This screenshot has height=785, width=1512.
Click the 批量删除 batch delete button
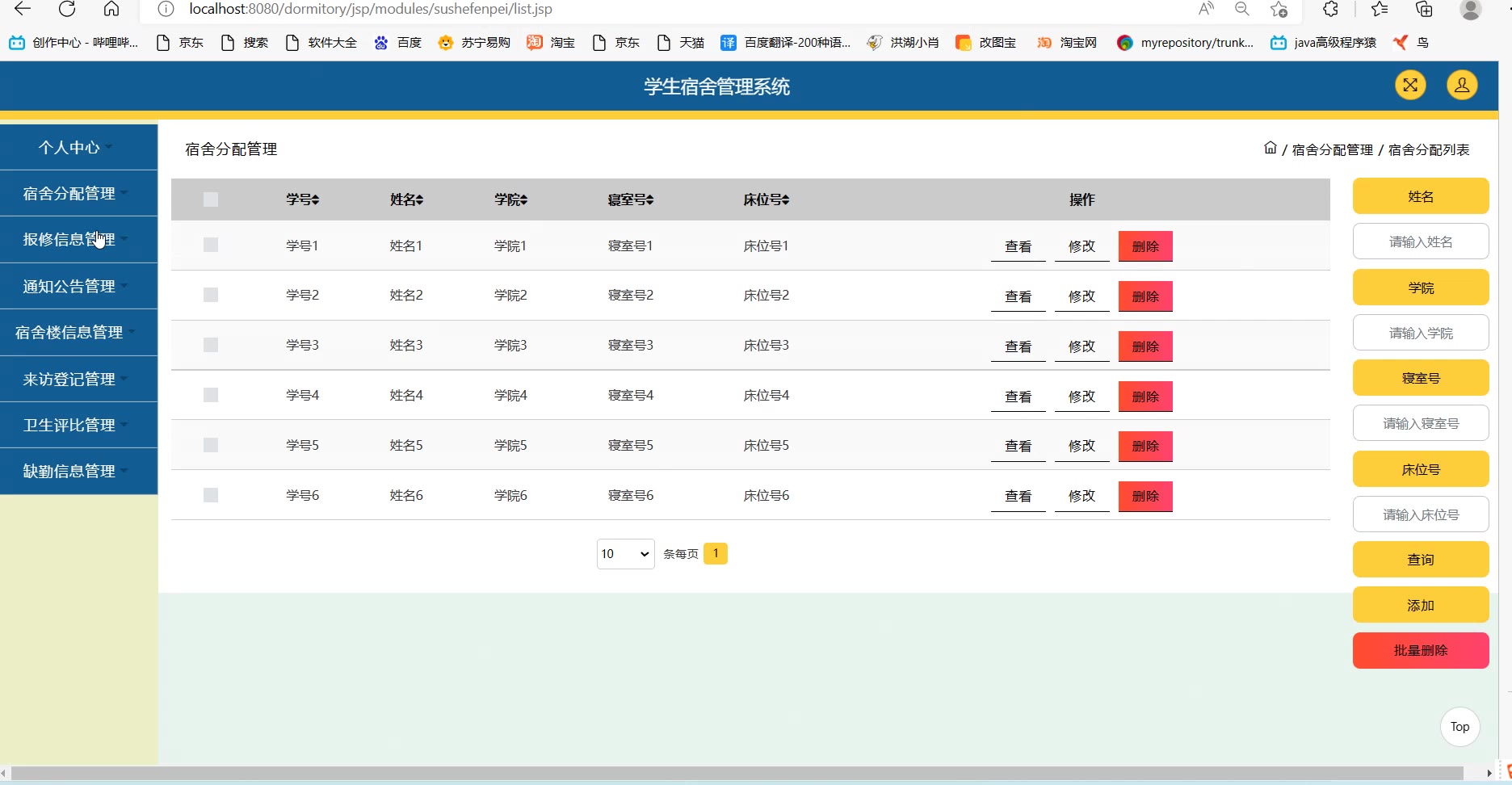pos(1420,651)
